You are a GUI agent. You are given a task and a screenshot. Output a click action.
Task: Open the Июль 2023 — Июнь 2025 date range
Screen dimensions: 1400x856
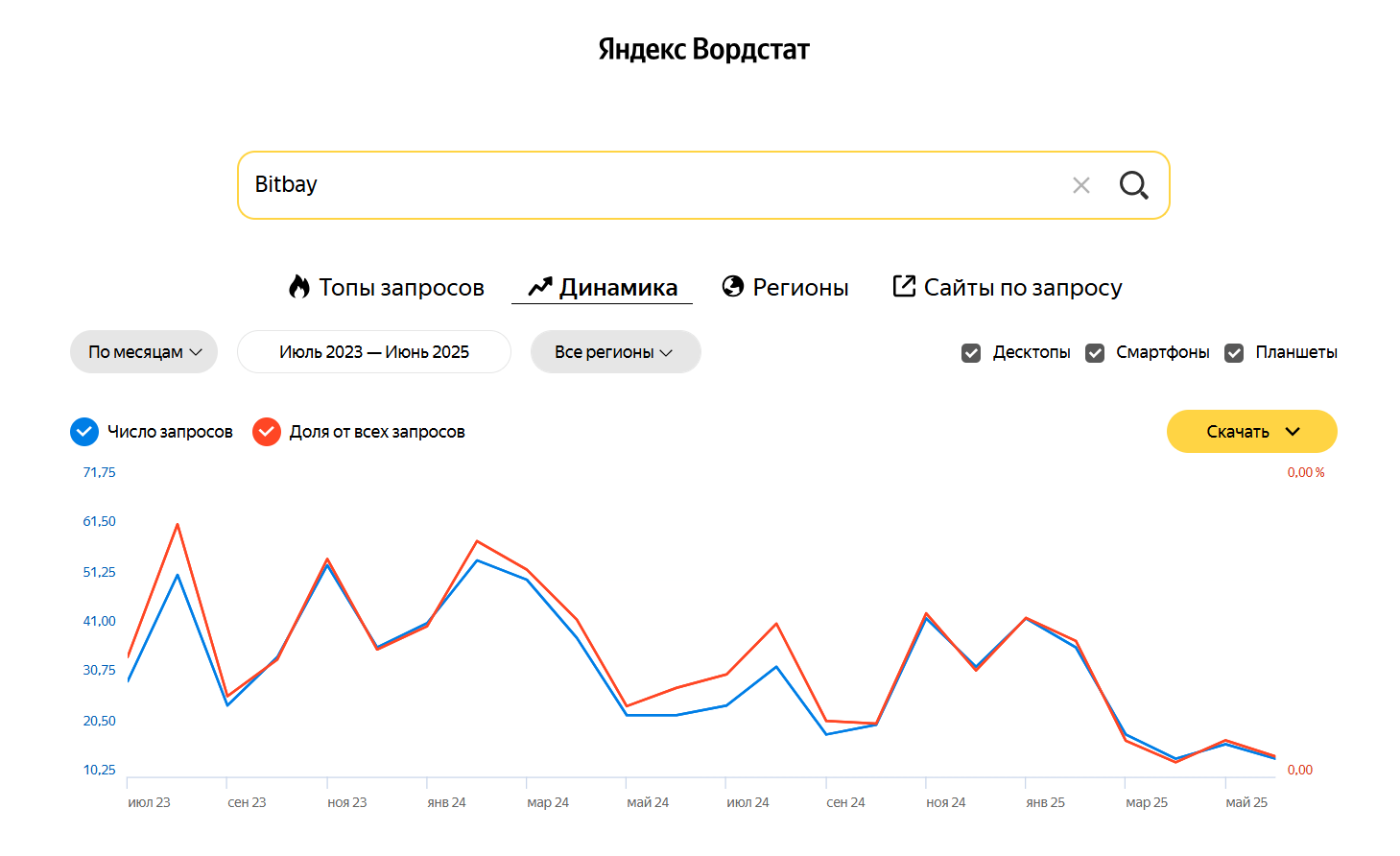(373, 352)
